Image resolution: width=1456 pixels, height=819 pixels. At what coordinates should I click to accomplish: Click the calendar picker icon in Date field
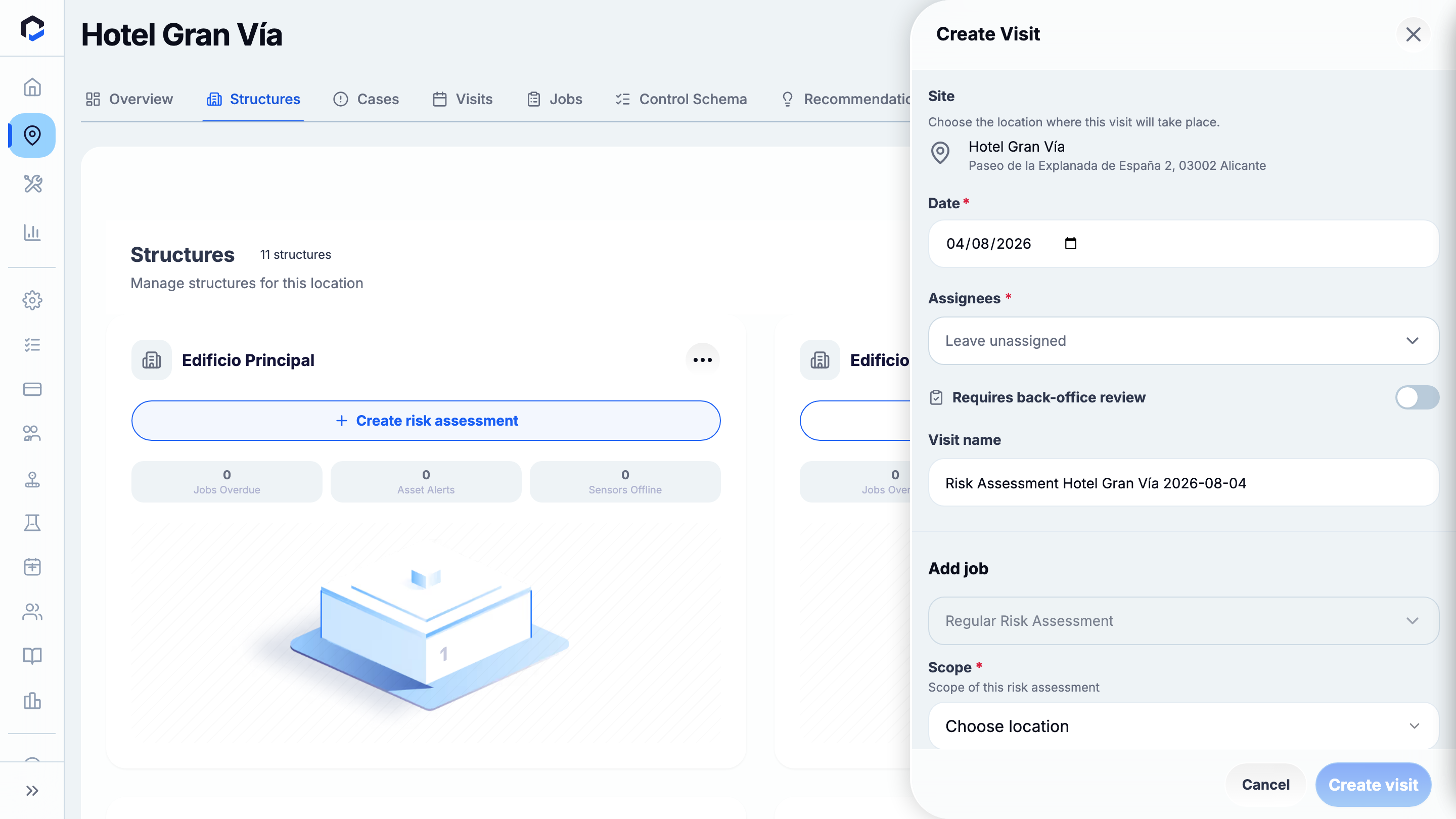click(1071, 244)
